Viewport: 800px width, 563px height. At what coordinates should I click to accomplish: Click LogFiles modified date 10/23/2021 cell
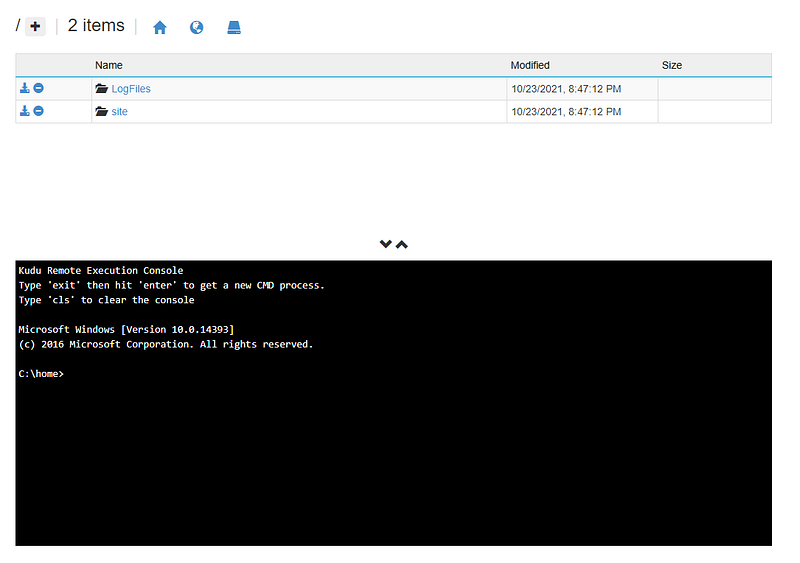582,89
